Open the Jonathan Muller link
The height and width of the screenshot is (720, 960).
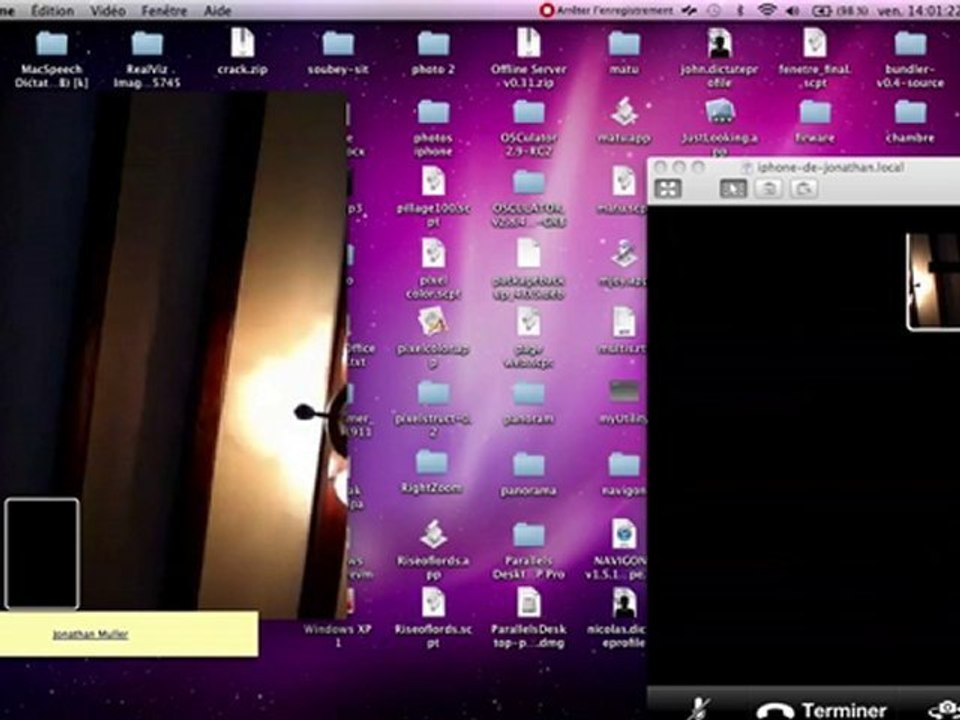(x=91, y=634)
